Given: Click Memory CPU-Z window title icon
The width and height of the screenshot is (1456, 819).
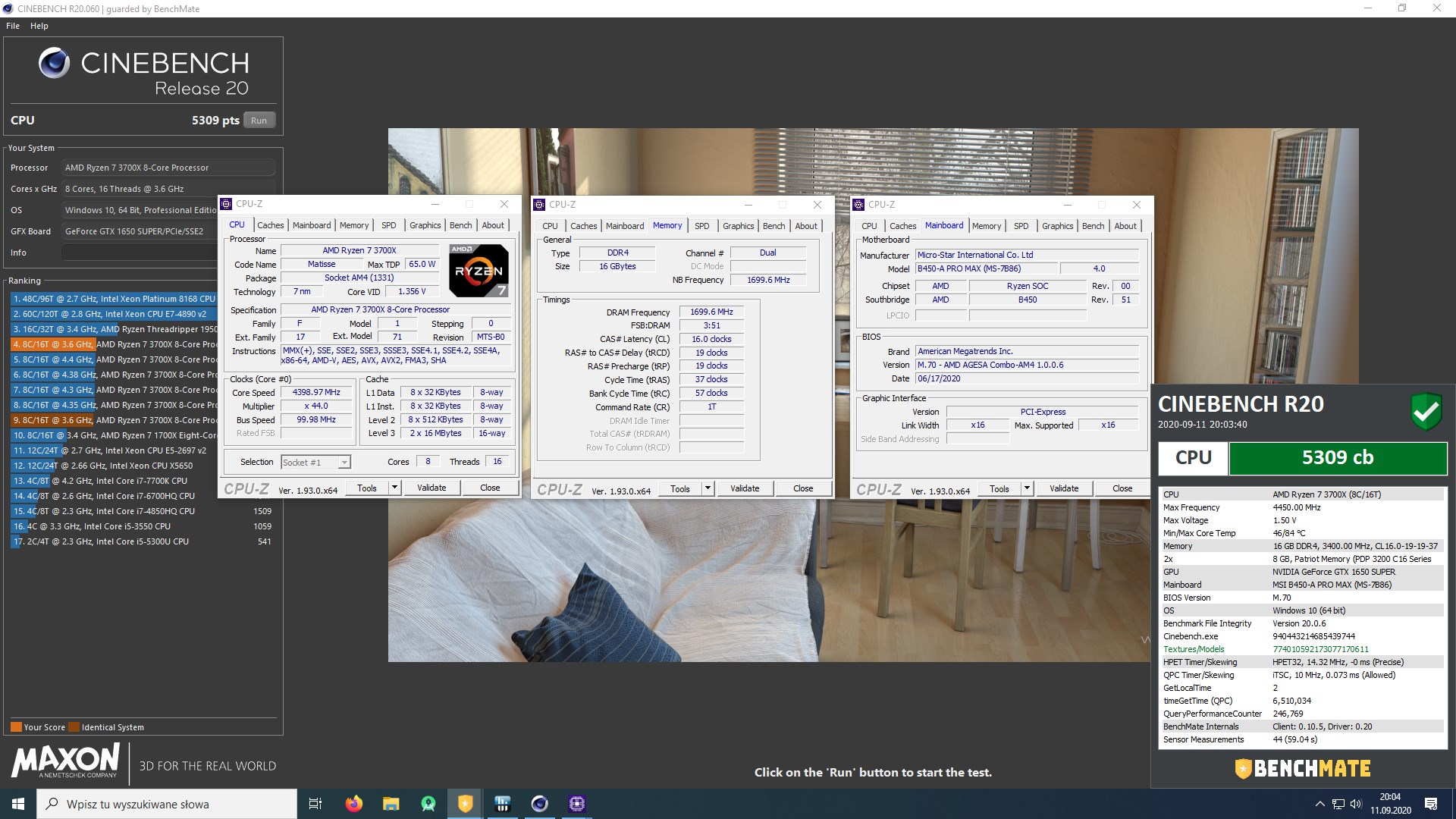Looking at the screenshot, I should (x=539, y=205).
